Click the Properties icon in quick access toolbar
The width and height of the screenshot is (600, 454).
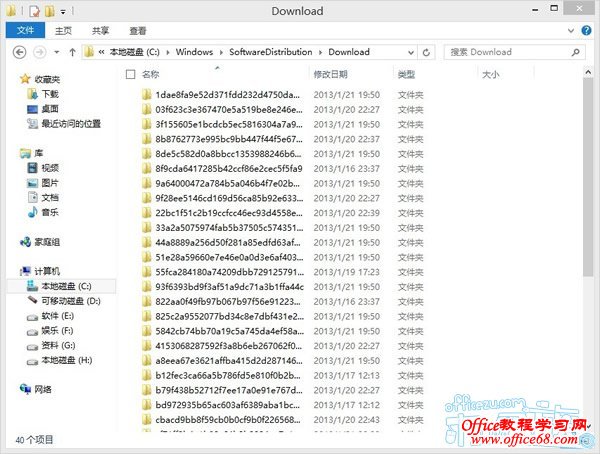[34, 11]
